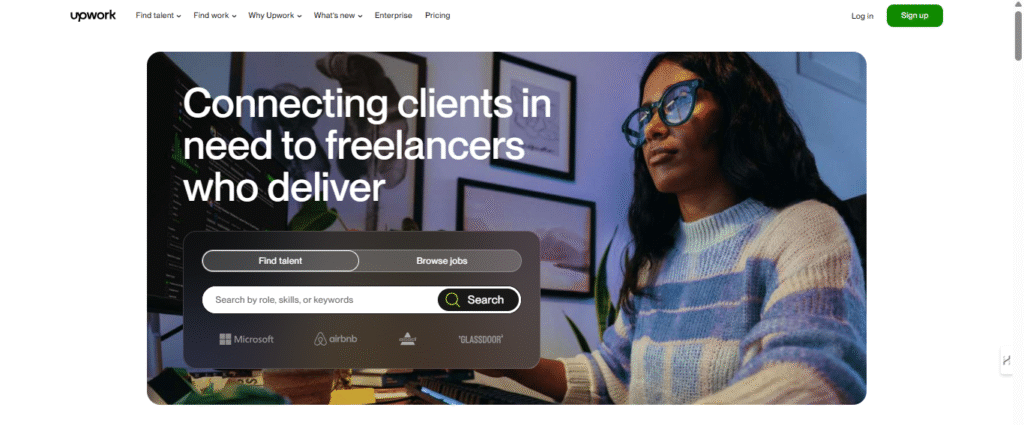
Task: Click the magnifier icon in Search button
Action: tap(453, 300)
